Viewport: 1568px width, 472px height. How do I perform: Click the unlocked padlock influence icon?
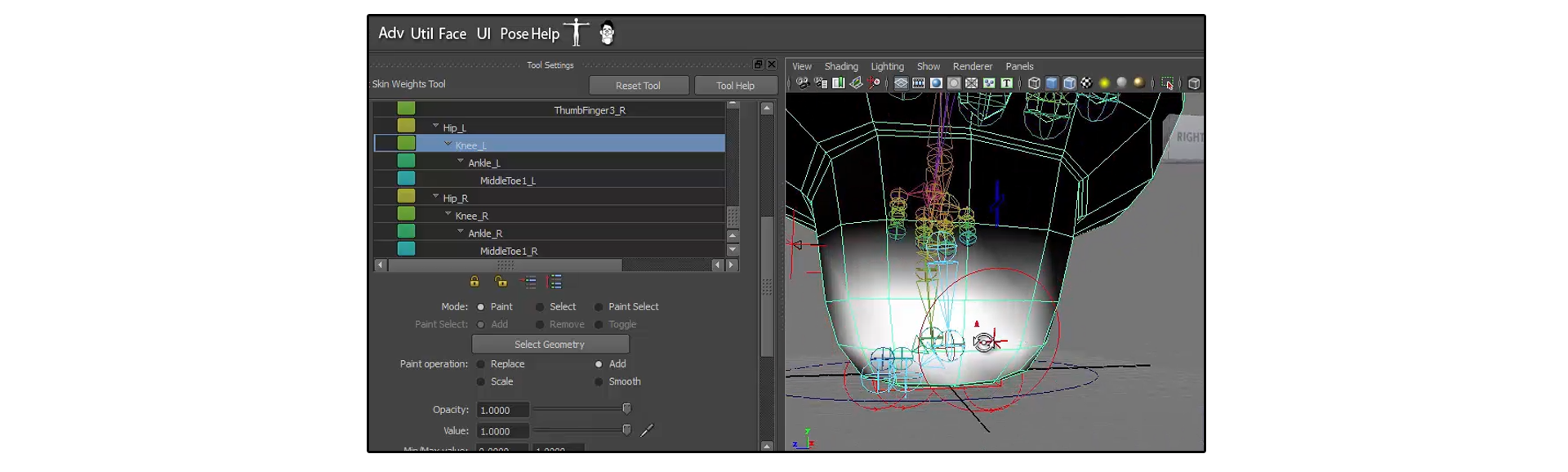pyautogui.click(x=501, y=282)
